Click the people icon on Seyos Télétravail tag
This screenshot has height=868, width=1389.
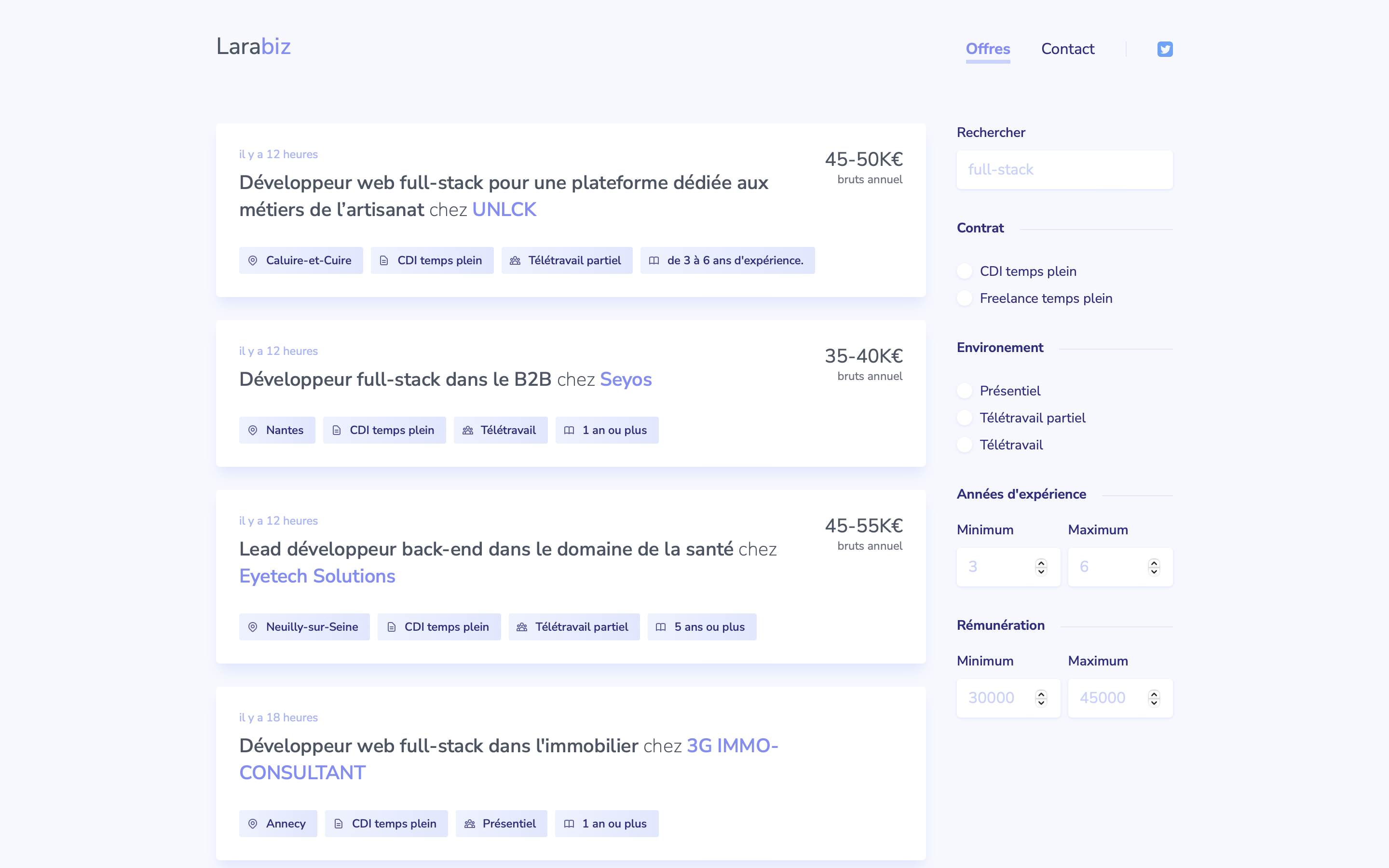[x=468, y=431]
